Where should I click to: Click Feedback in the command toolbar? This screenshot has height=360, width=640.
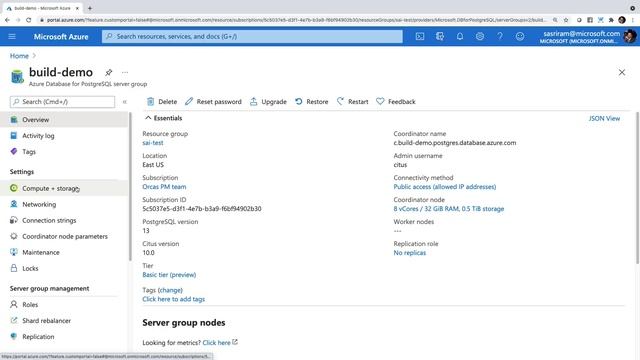point(396,102)
